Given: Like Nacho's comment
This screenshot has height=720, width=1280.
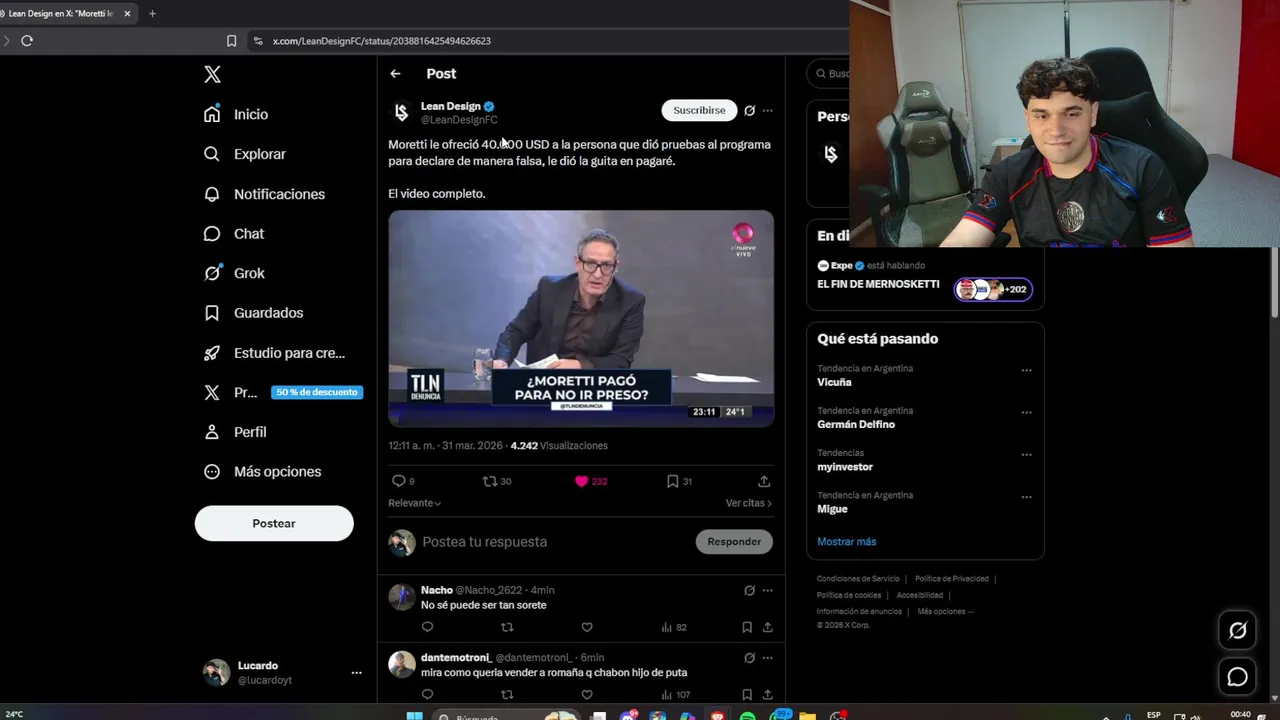Looking at the screenshot, I should click(x=587, y=627).
